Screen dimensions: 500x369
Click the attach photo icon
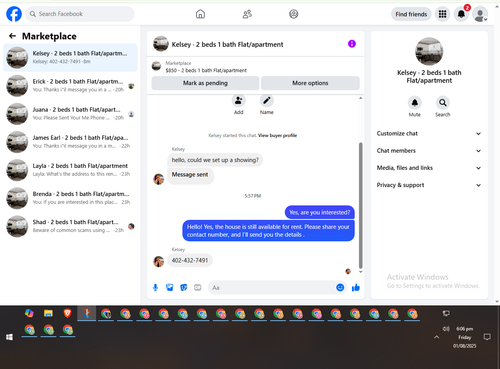170,287
